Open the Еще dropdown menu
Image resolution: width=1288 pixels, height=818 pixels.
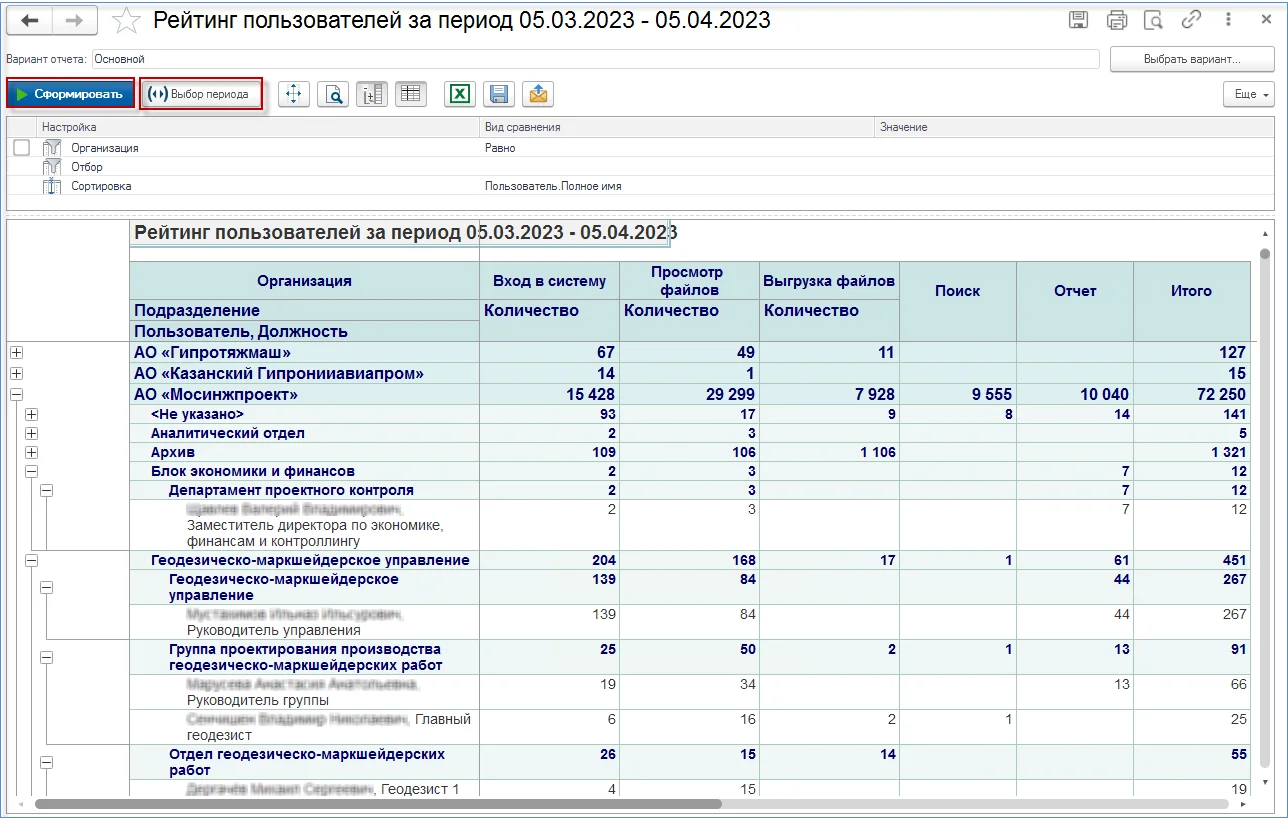(x=1248, y=94)
